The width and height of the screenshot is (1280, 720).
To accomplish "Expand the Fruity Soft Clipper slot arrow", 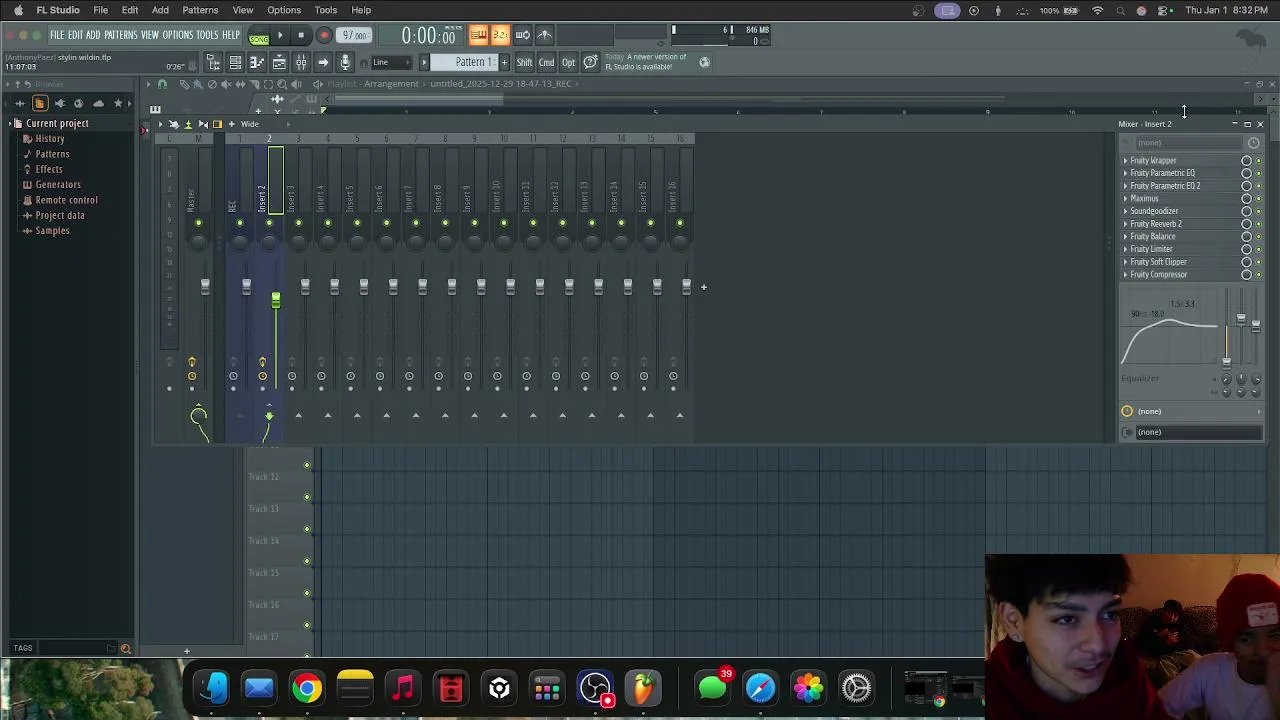I will [x=1125, y=262].
